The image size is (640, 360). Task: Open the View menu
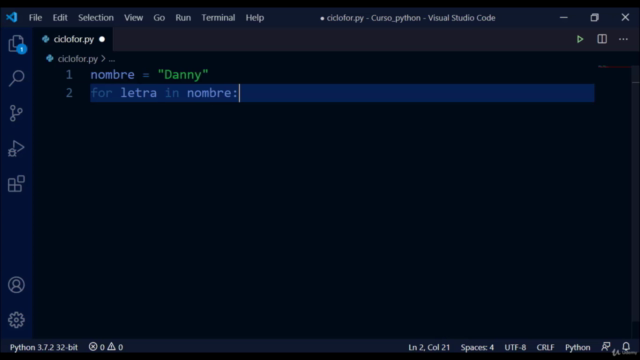133,18
